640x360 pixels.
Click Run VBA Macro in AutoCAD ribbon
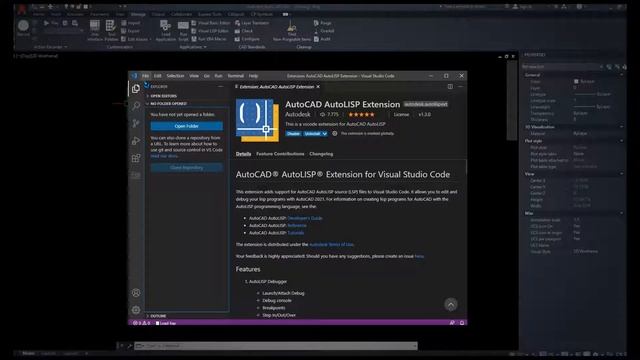click(209, 39)
